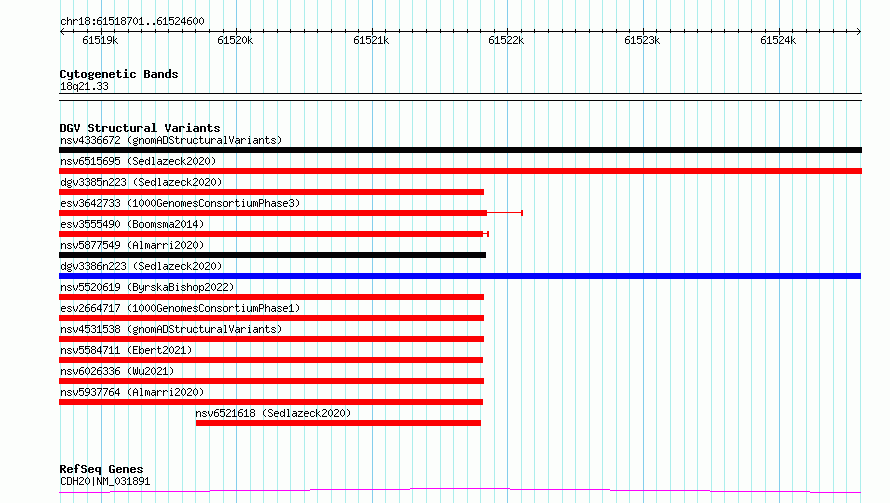890x503 pixels.
Task: Open variant nsv6026336 (Wu2021) label
Action: 117,371
